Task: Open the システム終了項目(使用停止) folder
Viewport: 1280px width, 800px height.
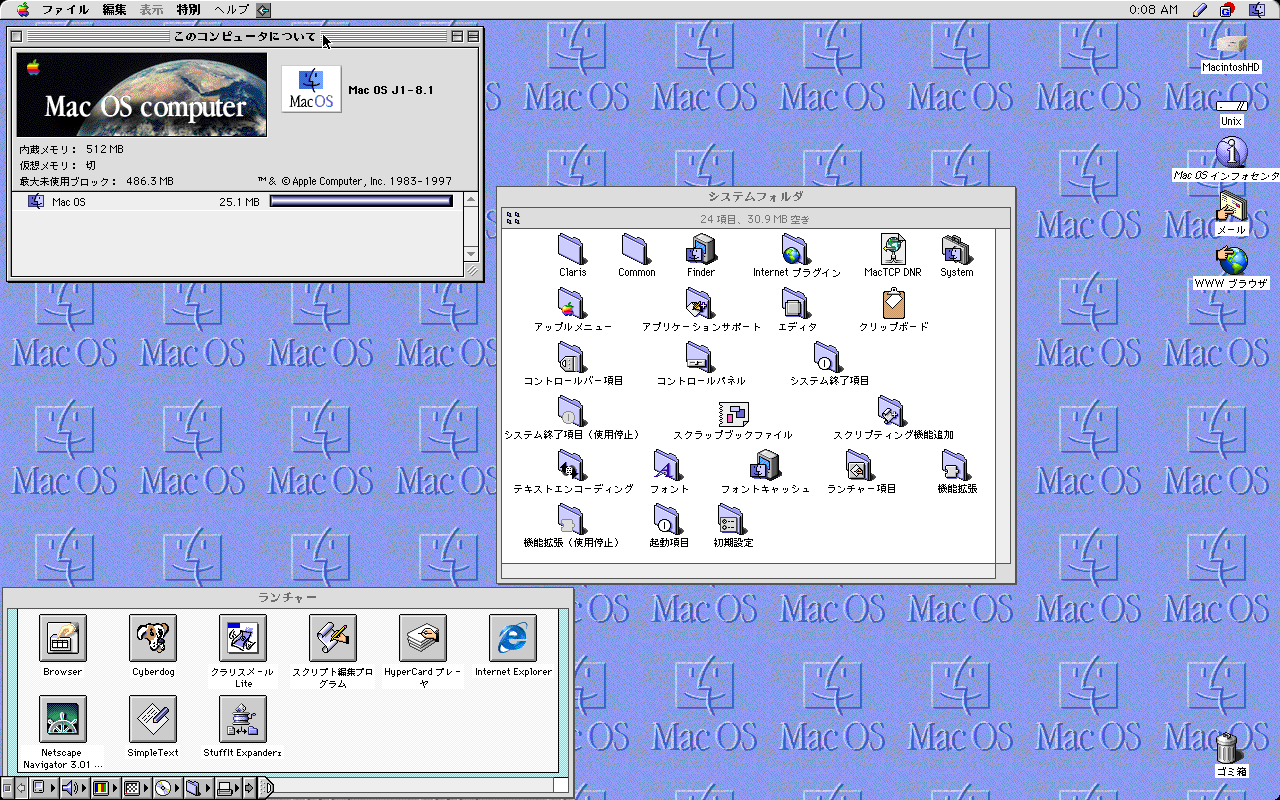Action: click(x=572, y=411)
